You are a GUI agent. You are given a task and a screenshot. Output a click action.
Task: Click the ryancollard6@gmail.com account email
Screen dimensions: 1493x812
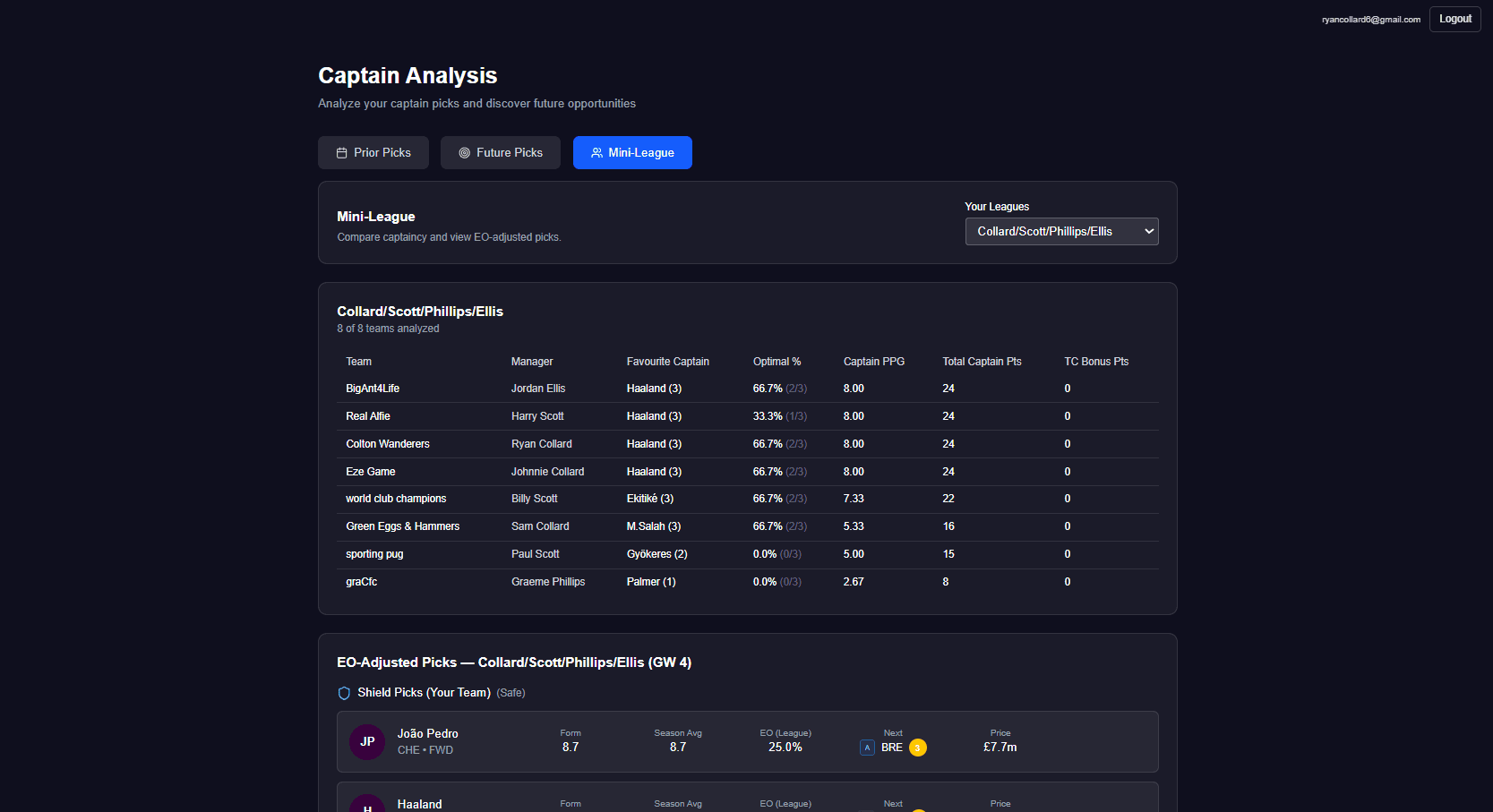[x=1370, y=20]
